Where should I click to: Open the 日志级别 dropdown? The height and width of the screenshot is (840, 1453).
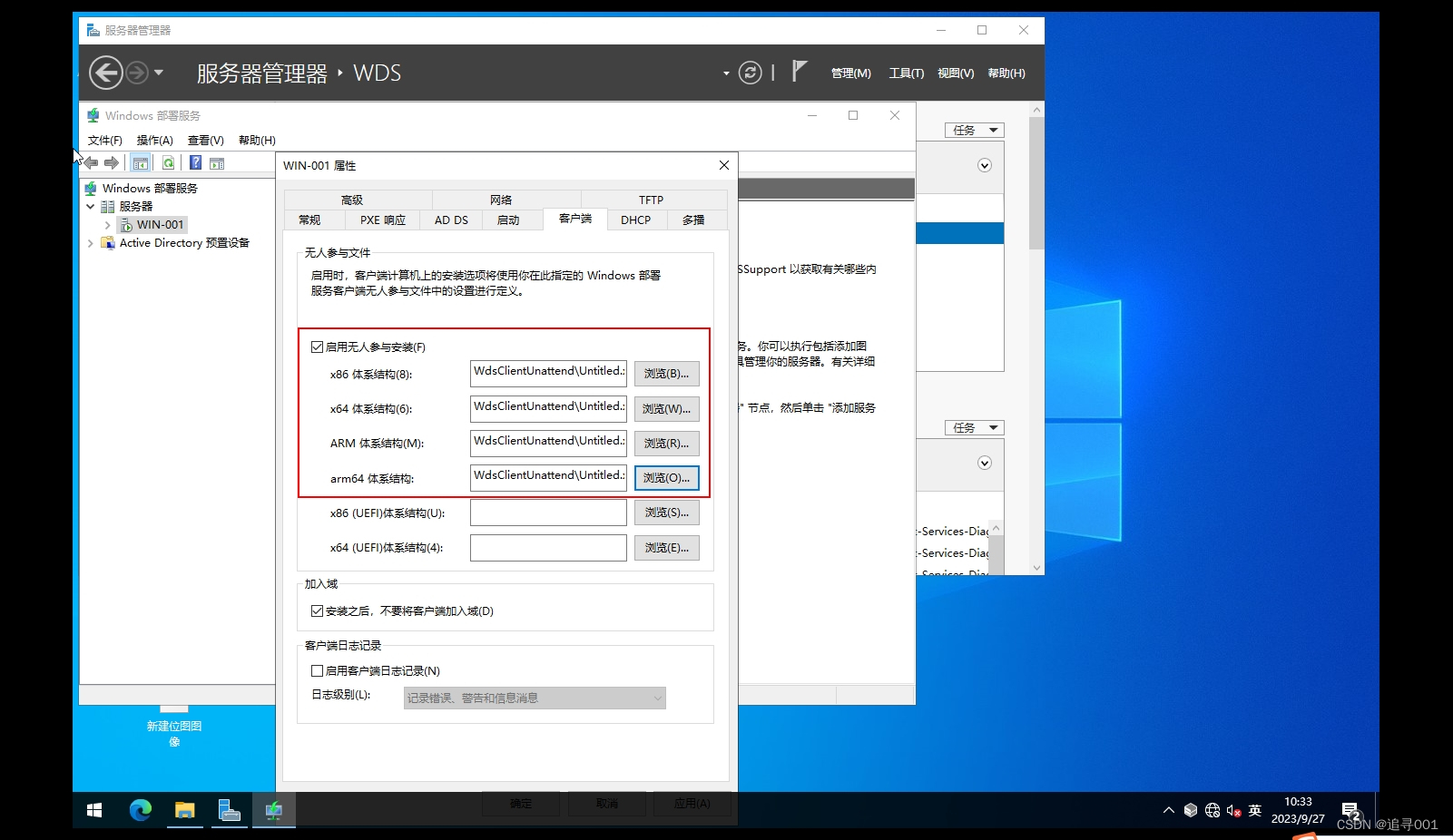[x=535, y=698]
